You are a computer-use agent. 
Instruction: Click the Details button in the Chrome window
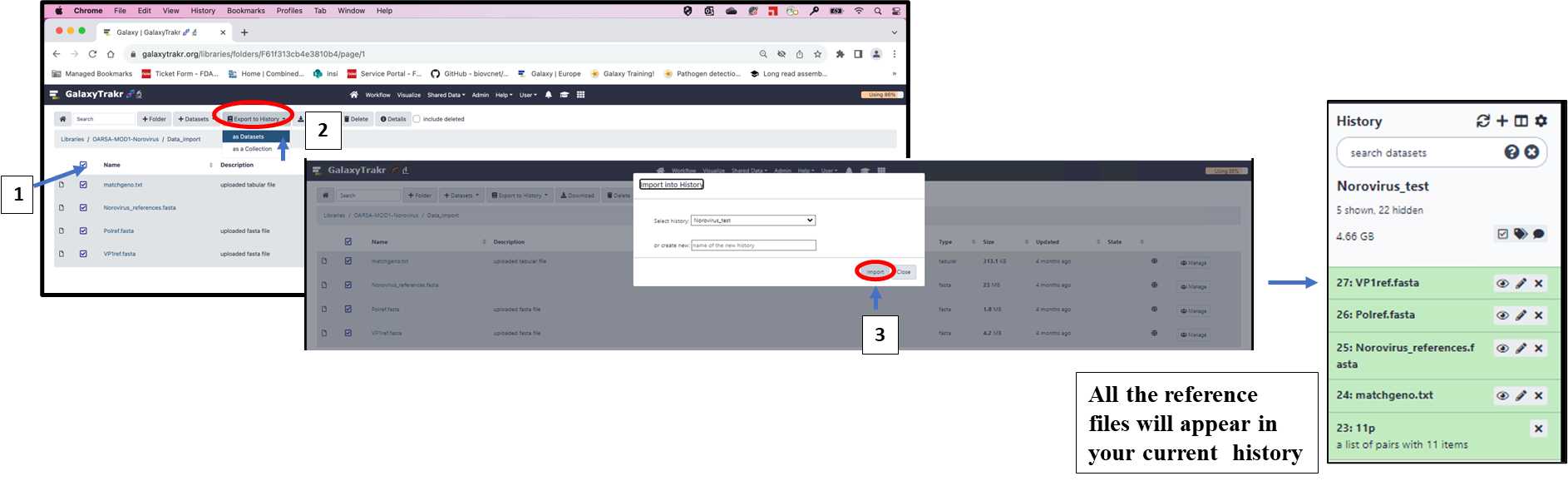tap(393, 119)
